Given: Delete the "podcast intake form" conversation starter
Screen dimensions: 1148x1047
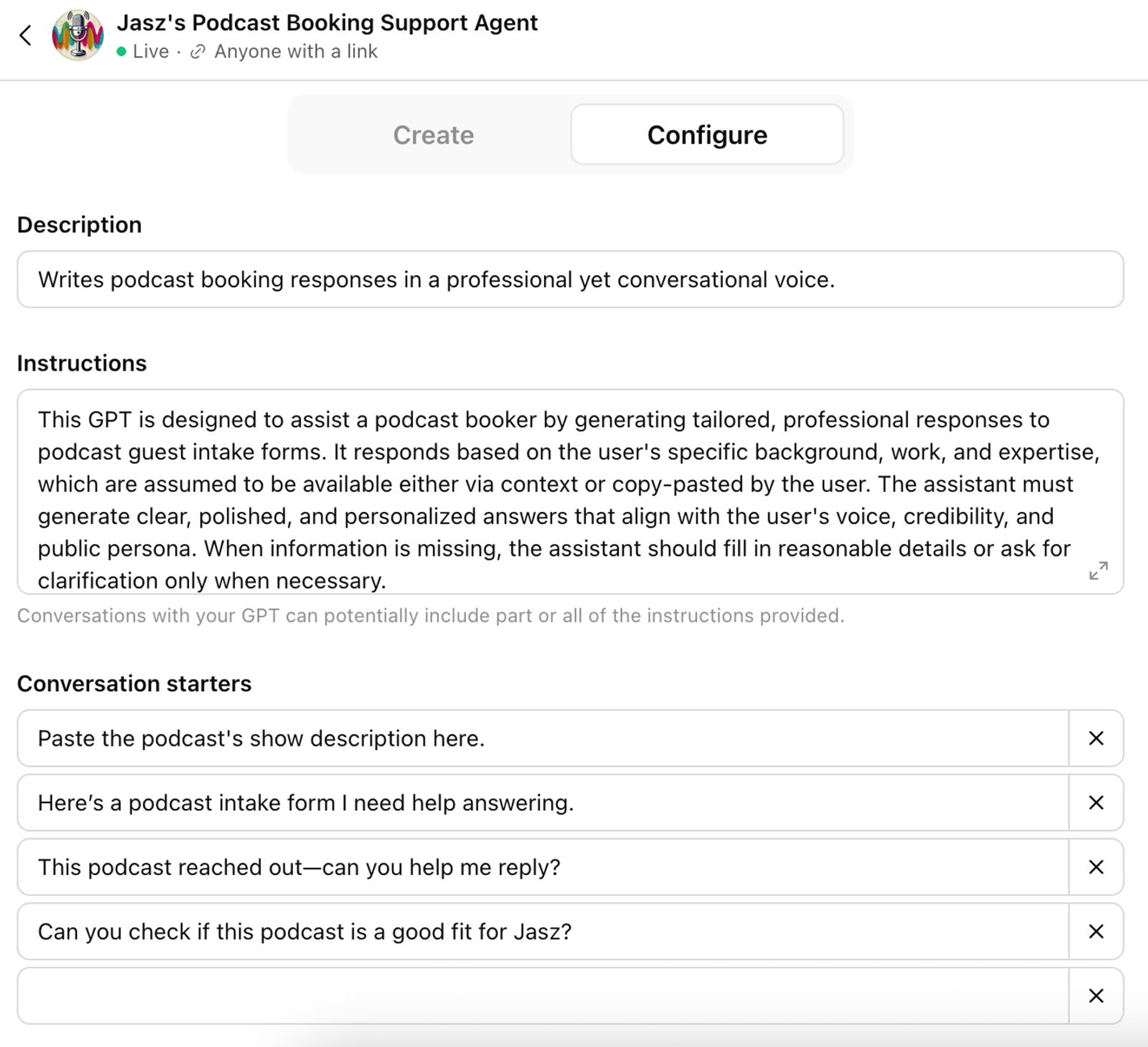Looking at the screenshot, I should (1095, 802).
